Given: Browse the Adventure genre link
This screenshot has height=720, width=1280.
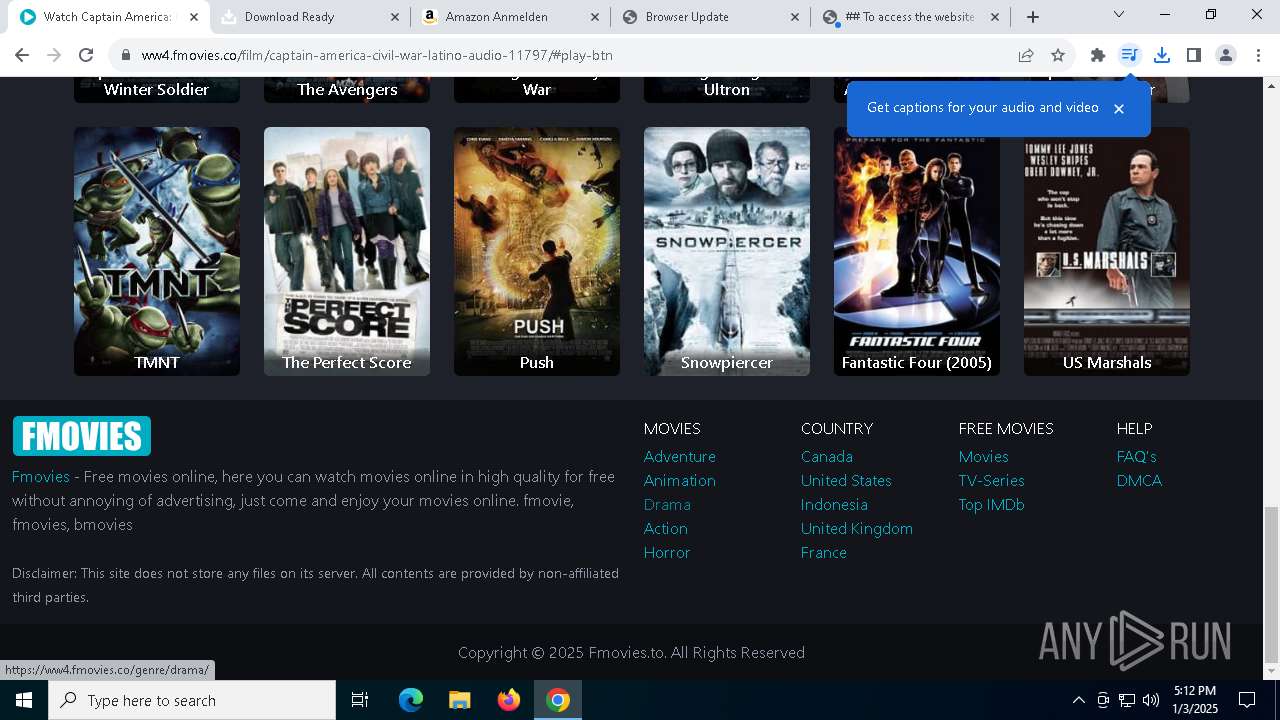Looking at the screenshot, I should (x=680, y=456).
